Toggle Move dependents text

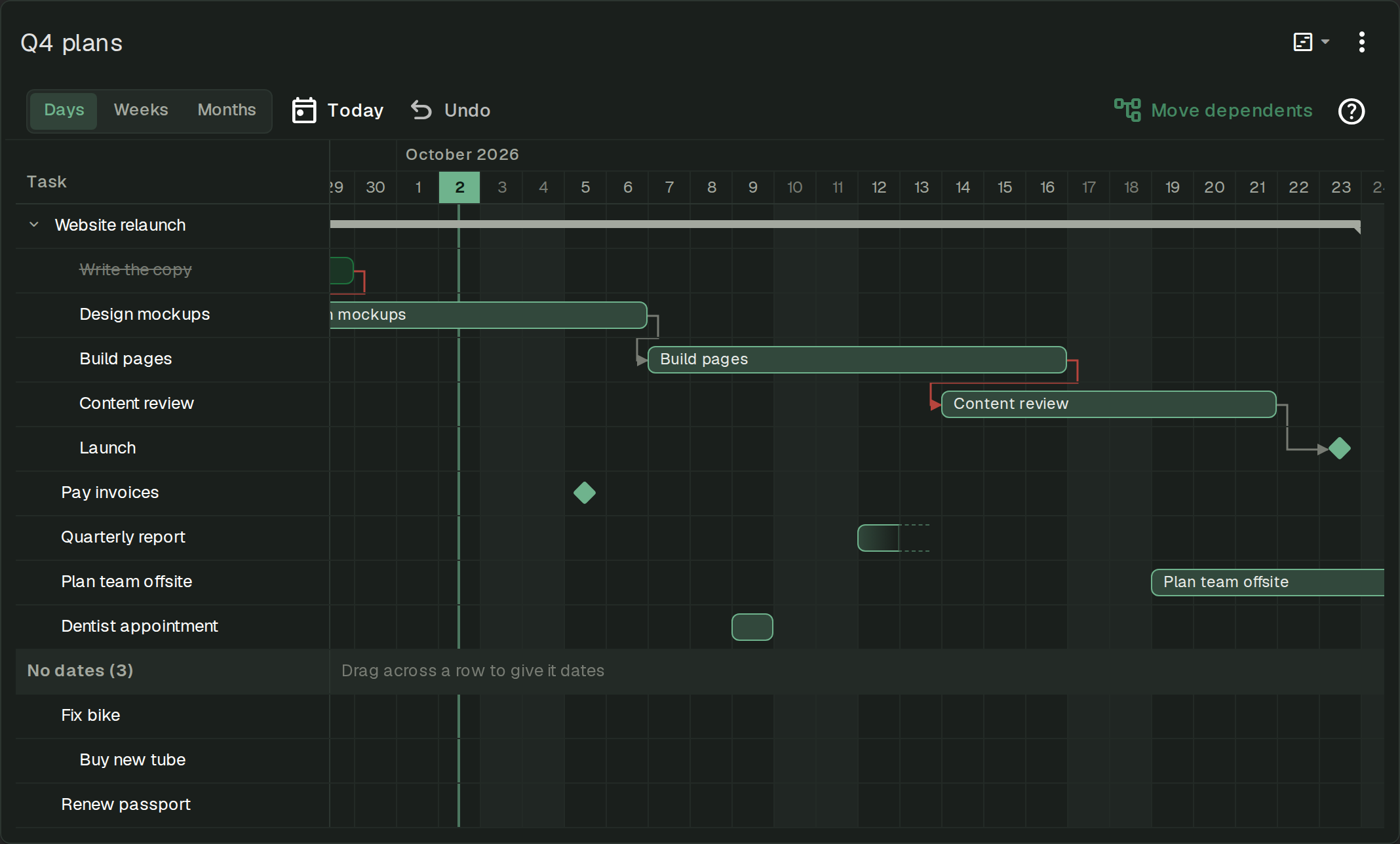coord(1232,110)
